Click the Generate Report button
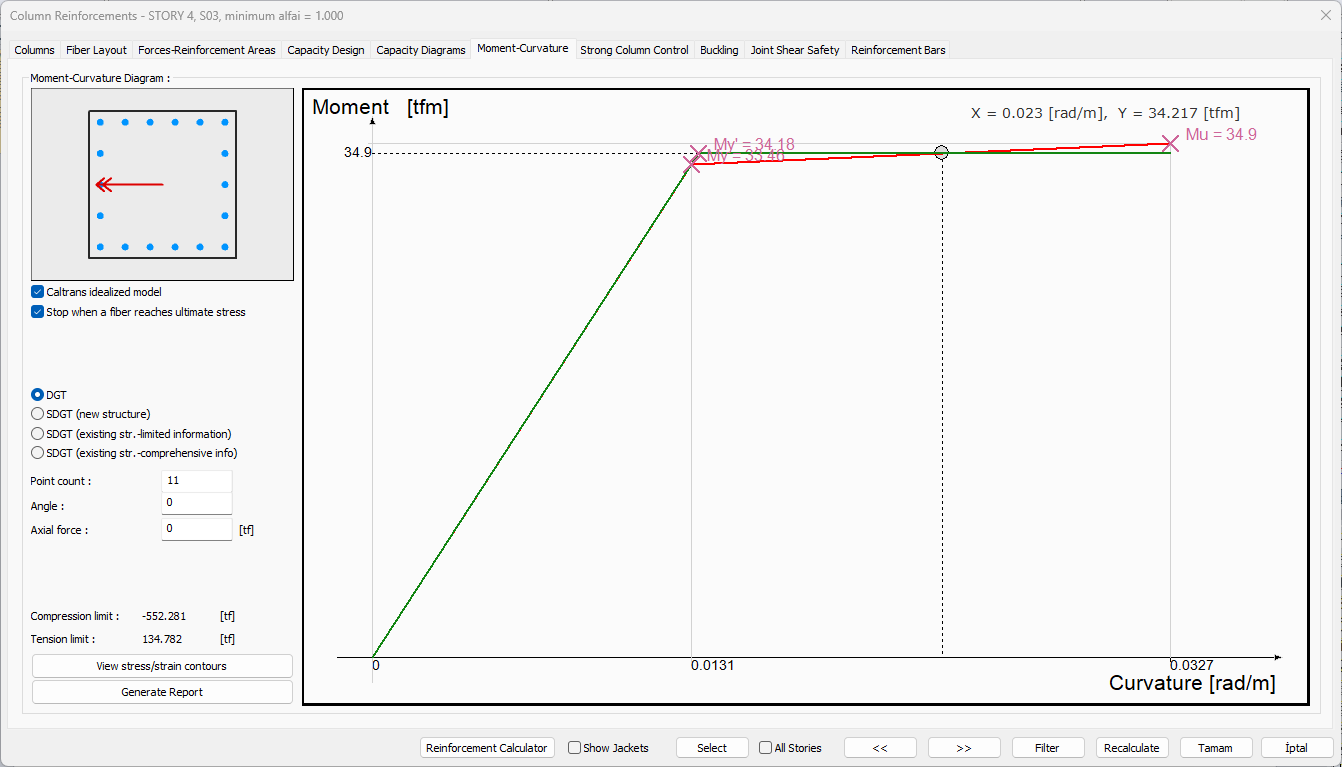The width and height of the screenshot is (1342, 767). point(162,692)
